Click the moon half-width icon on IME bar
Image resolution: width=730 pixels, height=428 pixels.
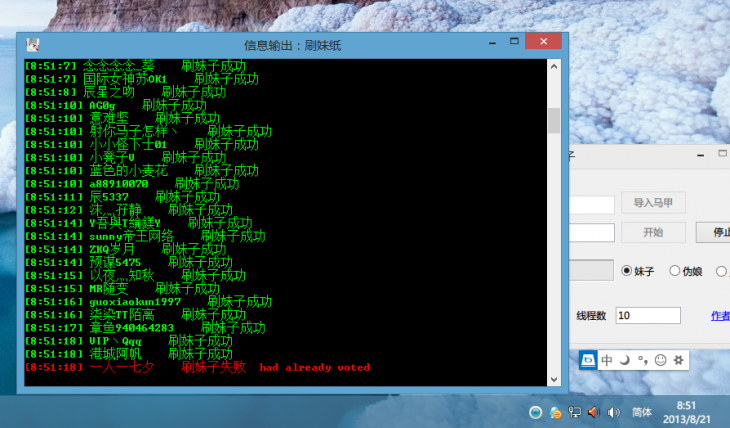point(625,360)
